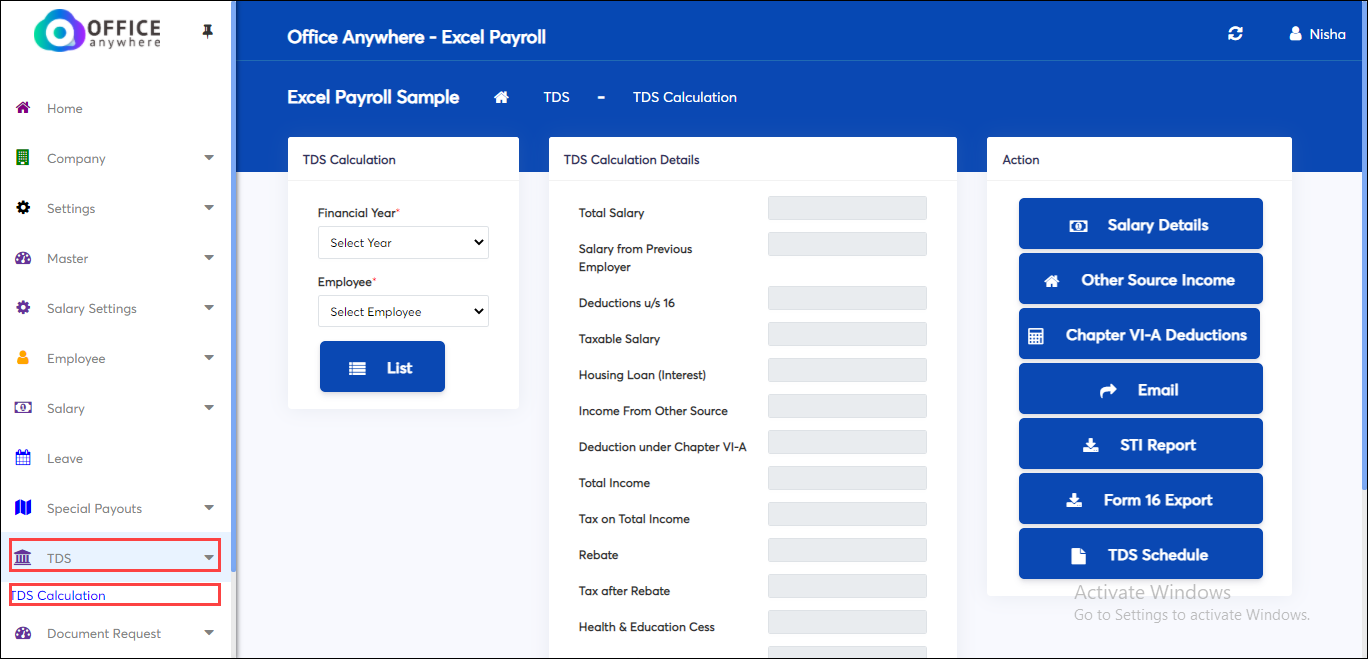
Task: Click the Office Anywhere - Excel Payroll title
Action: (x=416, y=38)
